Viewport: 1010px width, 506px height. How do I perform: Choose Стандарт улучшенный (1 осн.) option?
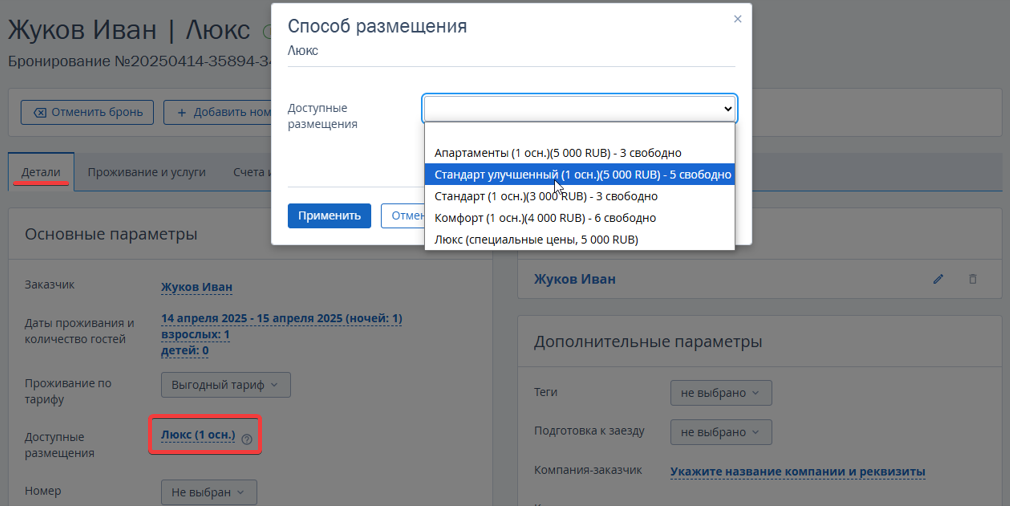tap(580, 174)
